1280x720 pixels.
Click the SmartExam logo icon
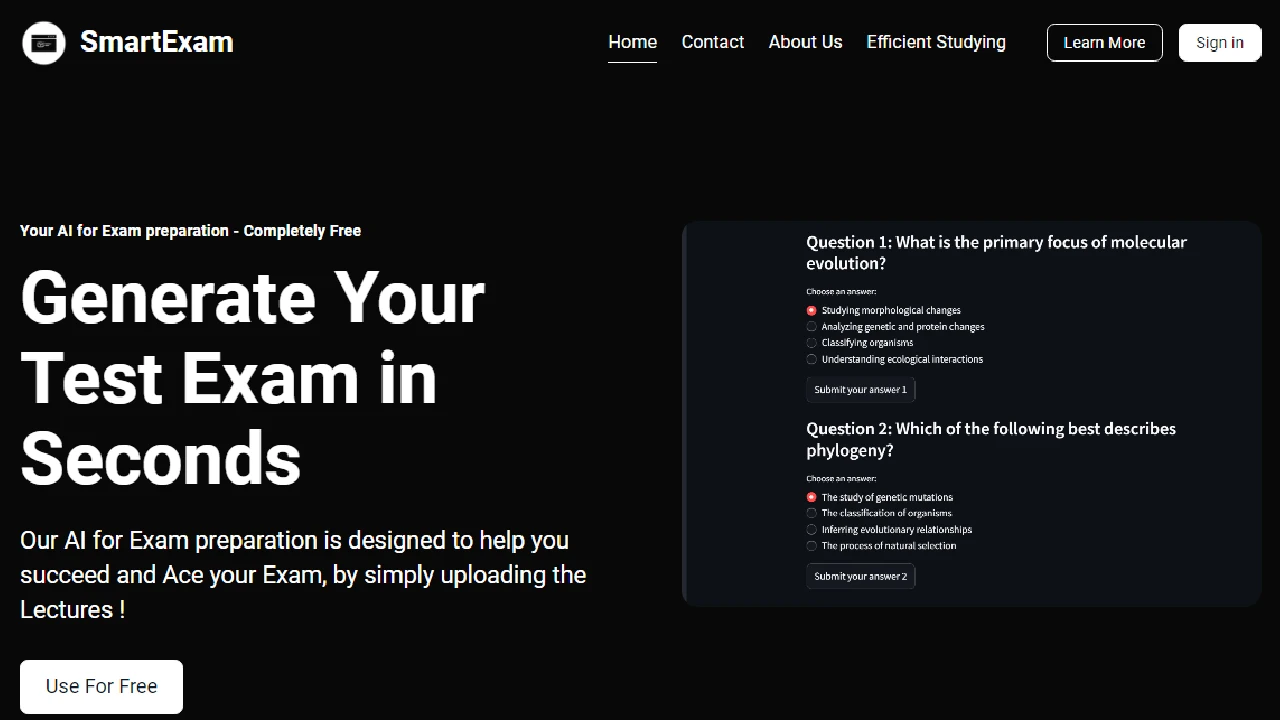tap(43, 43)
